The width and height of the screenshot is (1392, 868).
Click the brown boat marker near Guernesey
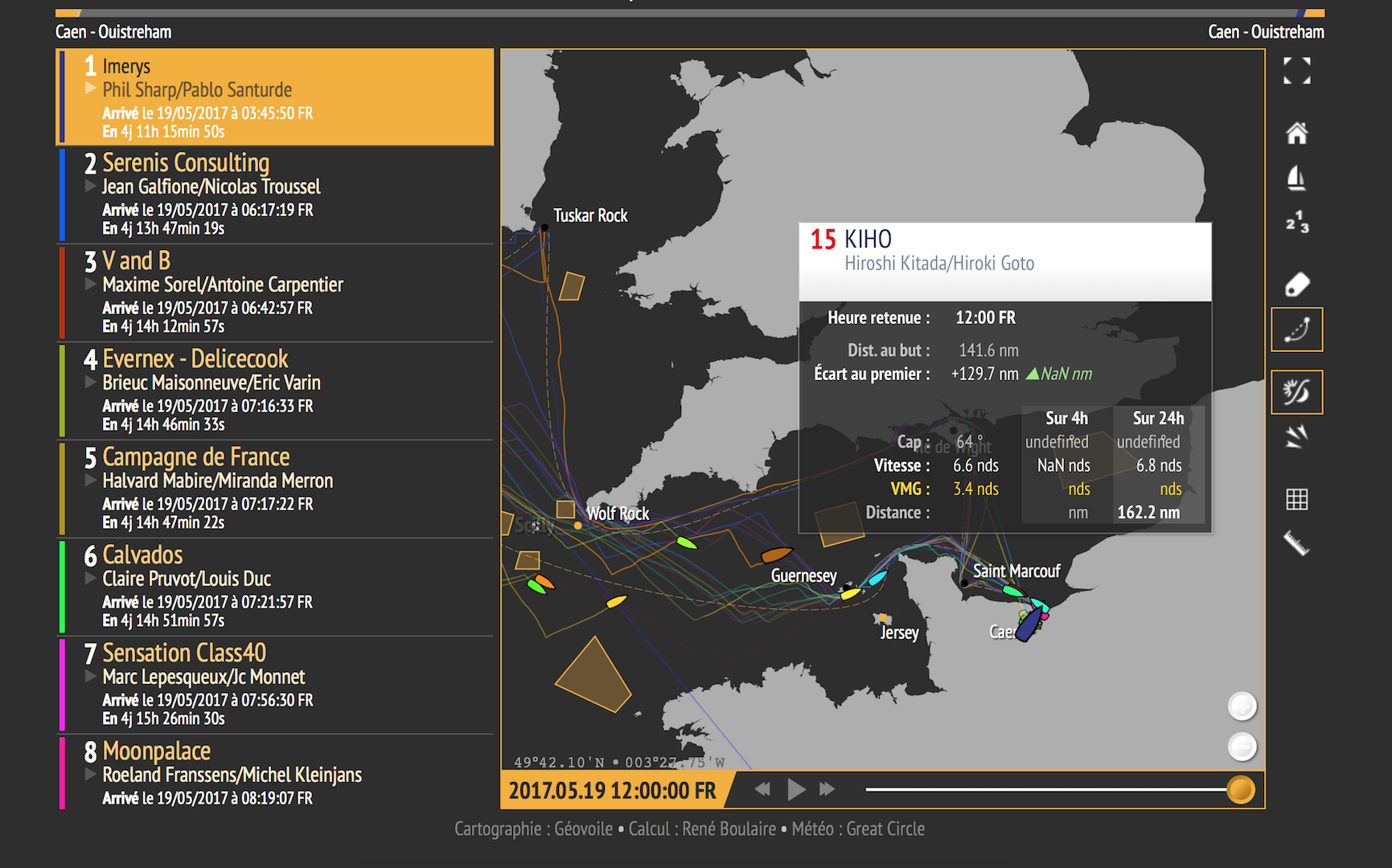tap(777, 555)
